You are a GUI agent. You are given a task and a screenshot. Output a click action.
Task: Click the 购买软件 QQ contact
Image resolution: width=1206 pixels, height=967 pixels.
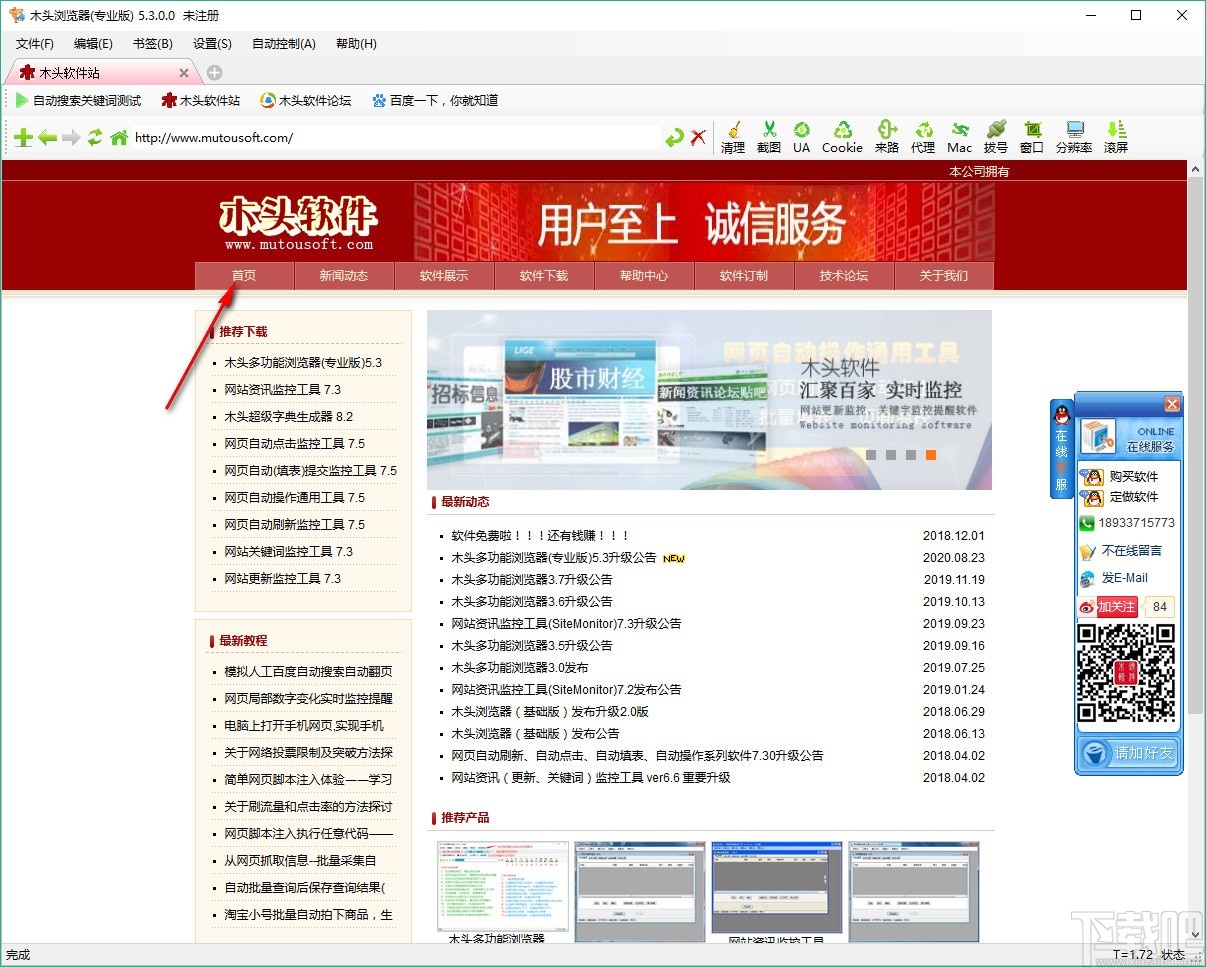(x=1120, y=477)
